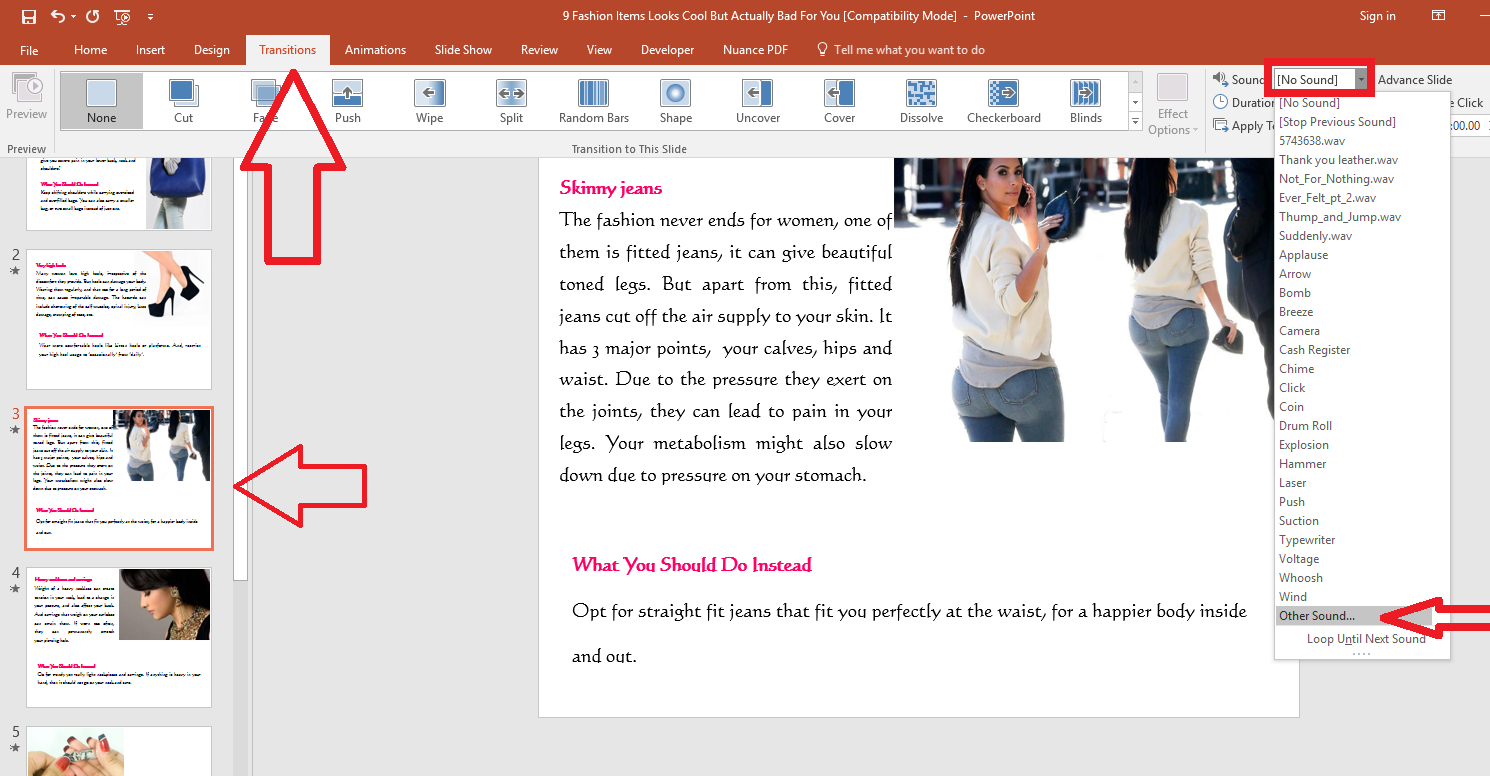Screen dimensions: 1490x776
Task: Select the Push transition
Action: [x=347, y=100]
